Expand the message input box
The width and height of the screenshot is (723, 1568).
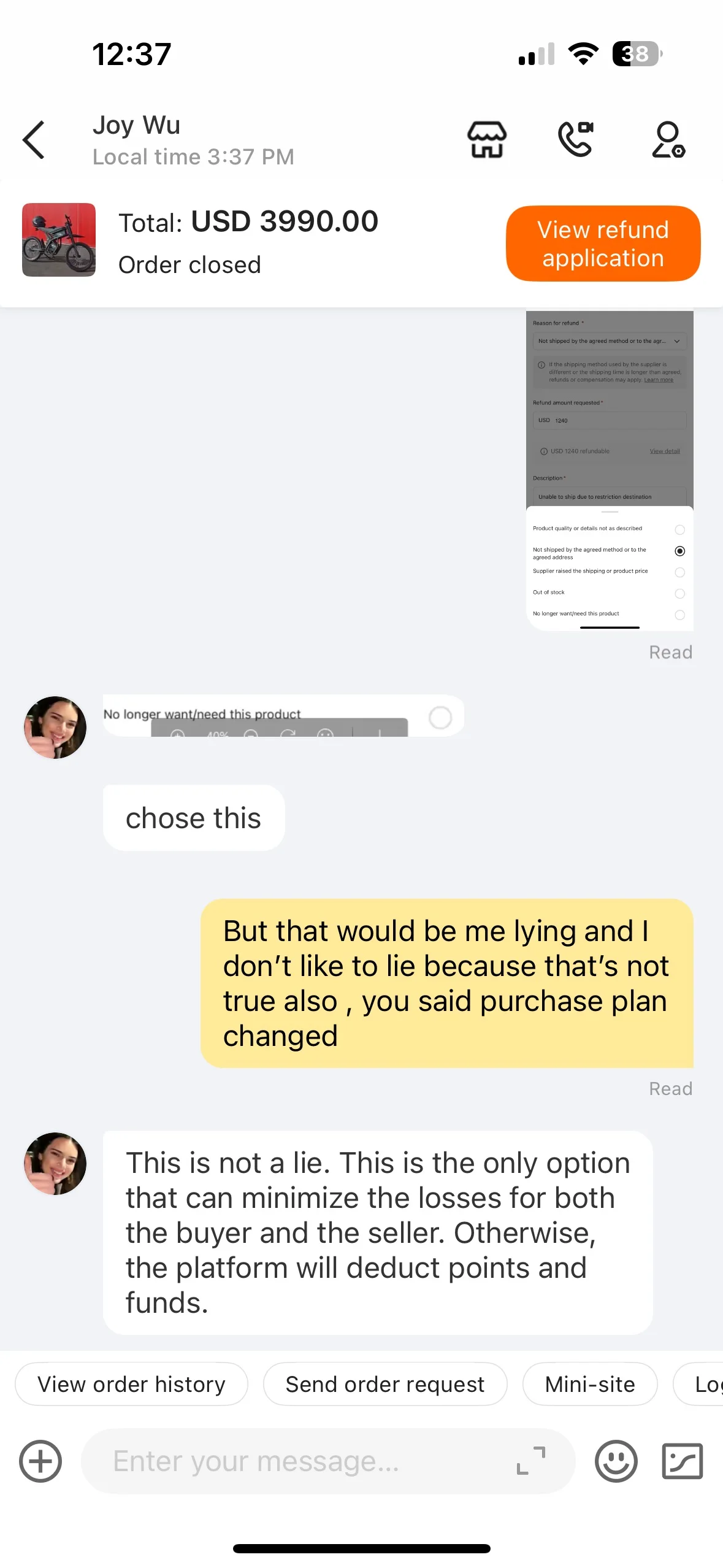point(531,1461)
